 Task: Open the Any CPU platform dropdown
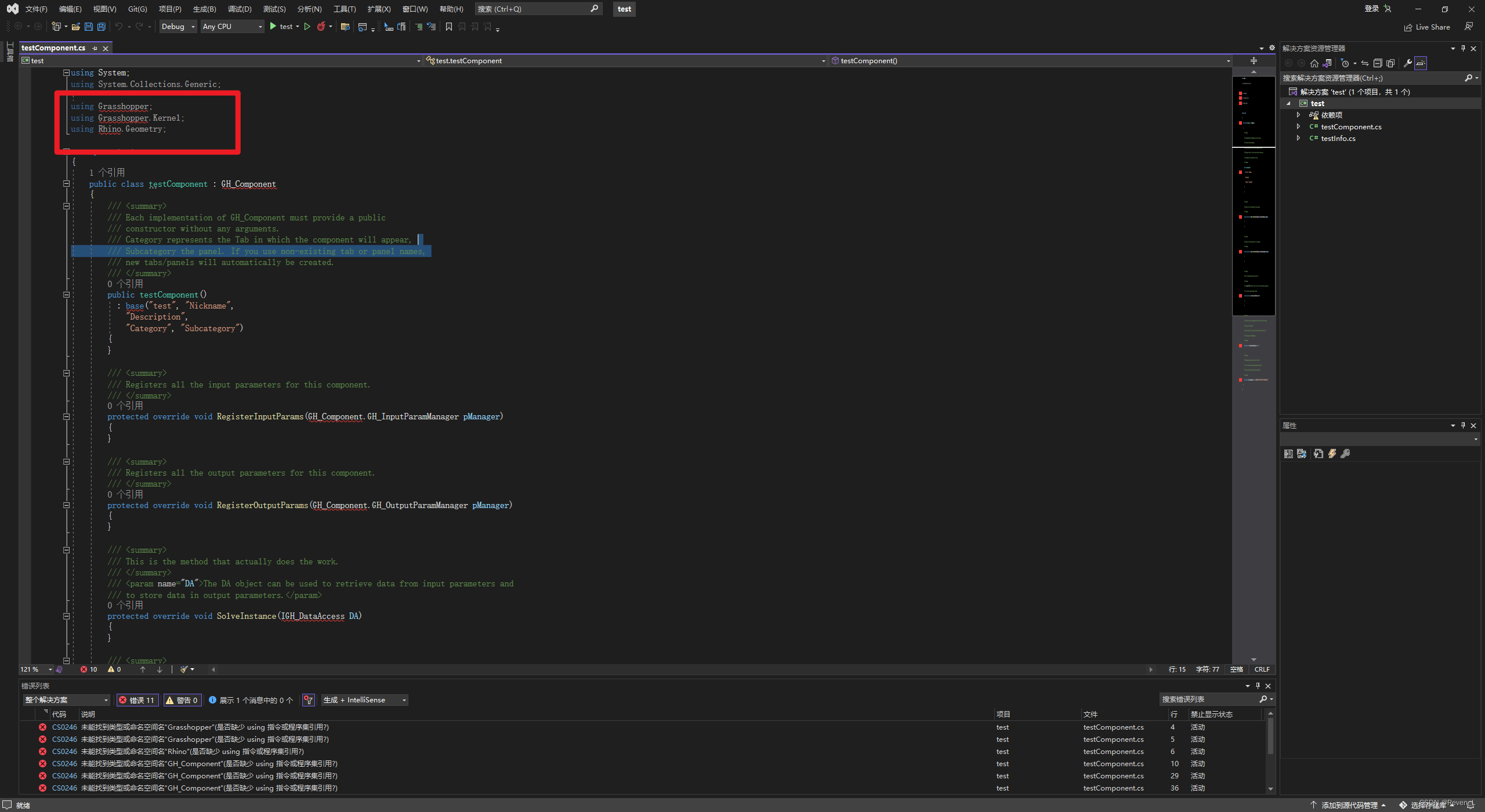pyautogui.click(x=231, y=26)
